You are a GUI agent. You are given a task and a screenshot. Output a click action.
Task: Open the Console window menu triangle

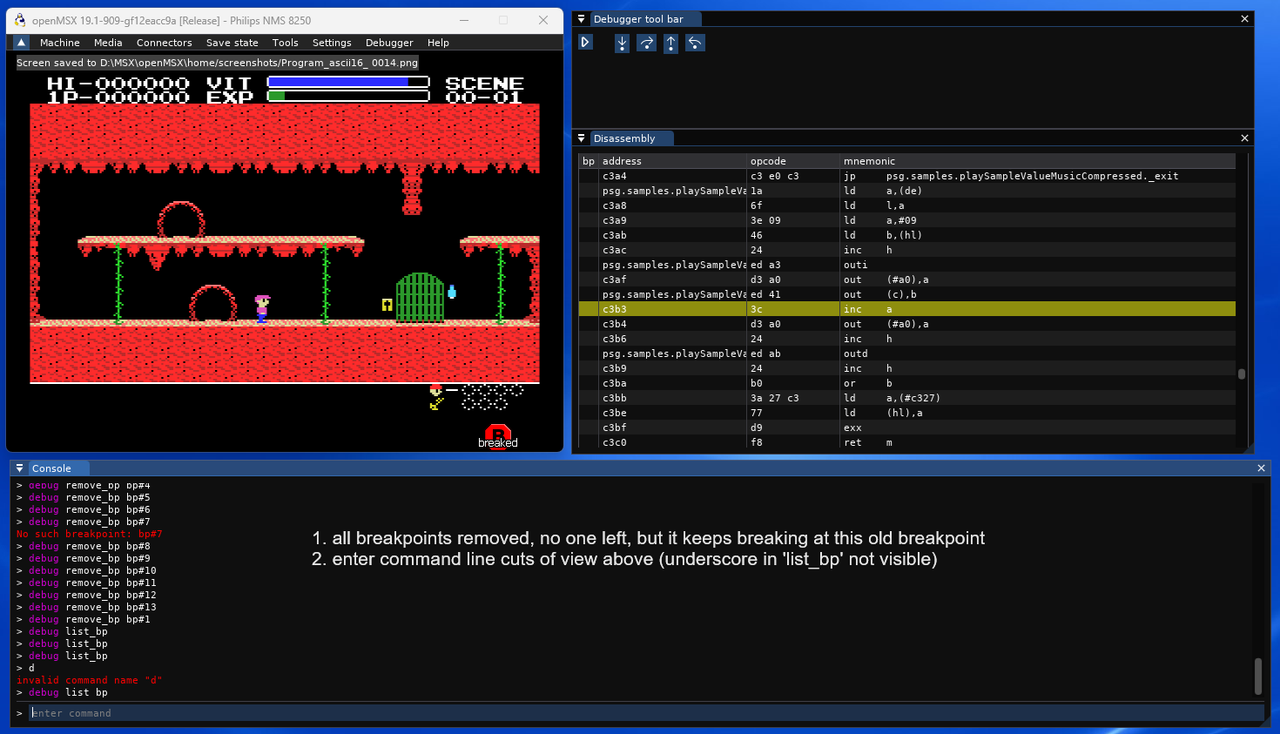coord(19,468)
